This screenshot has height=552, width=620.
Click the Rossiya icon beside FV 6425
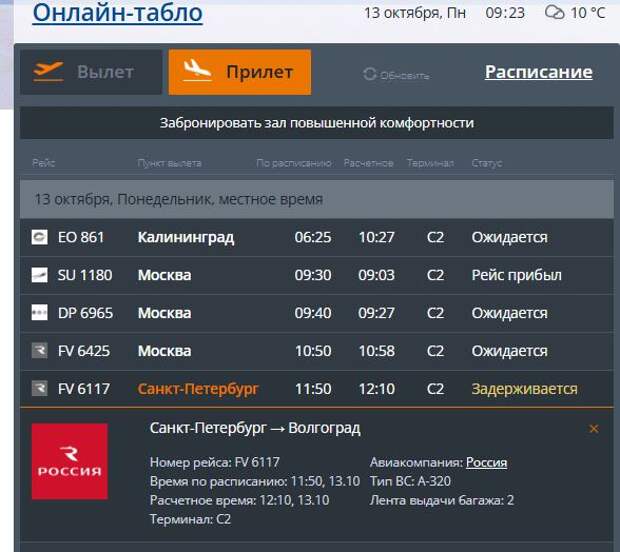point(40,351)
